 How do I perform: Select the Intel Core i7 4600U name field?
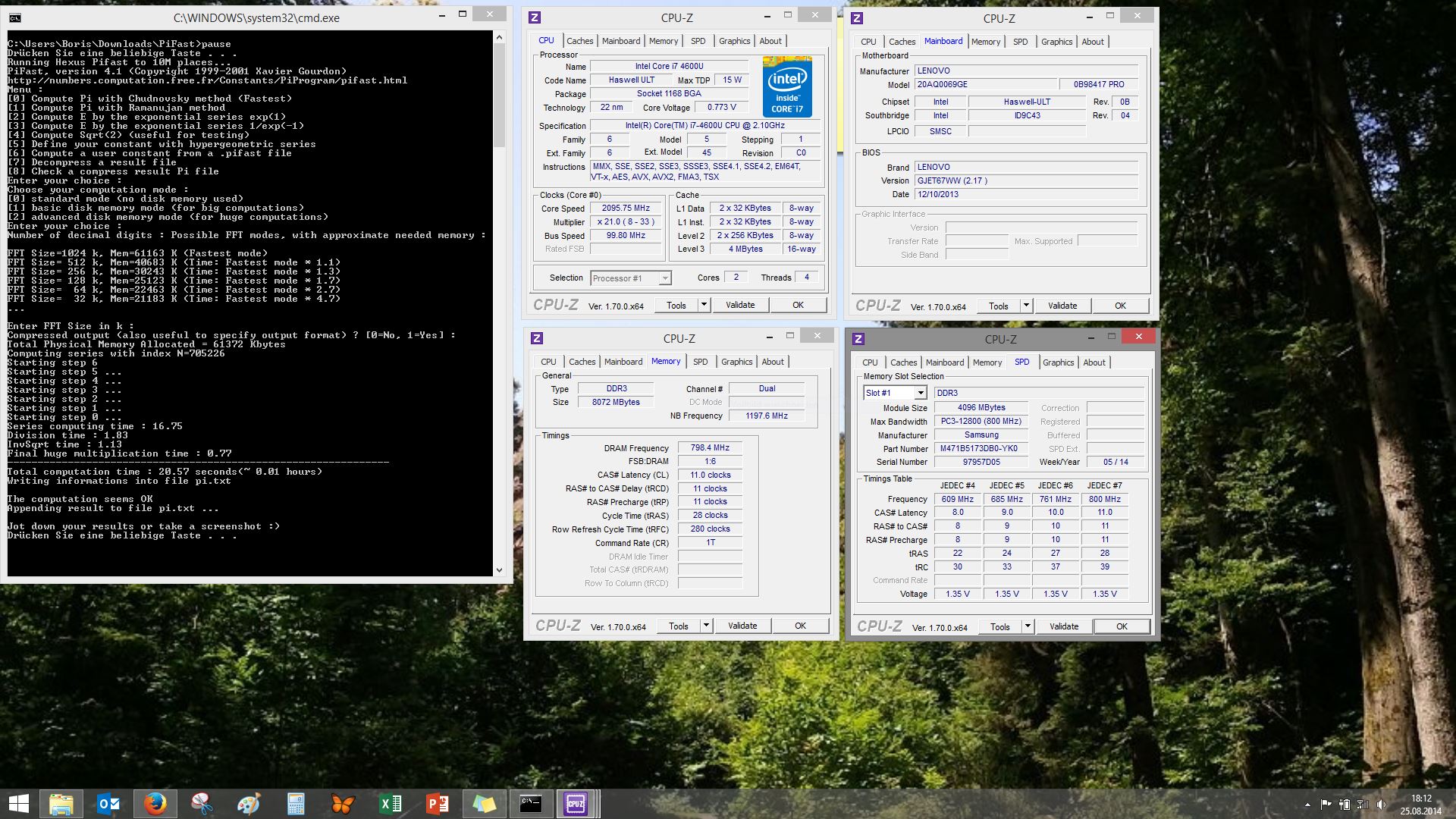670,67
